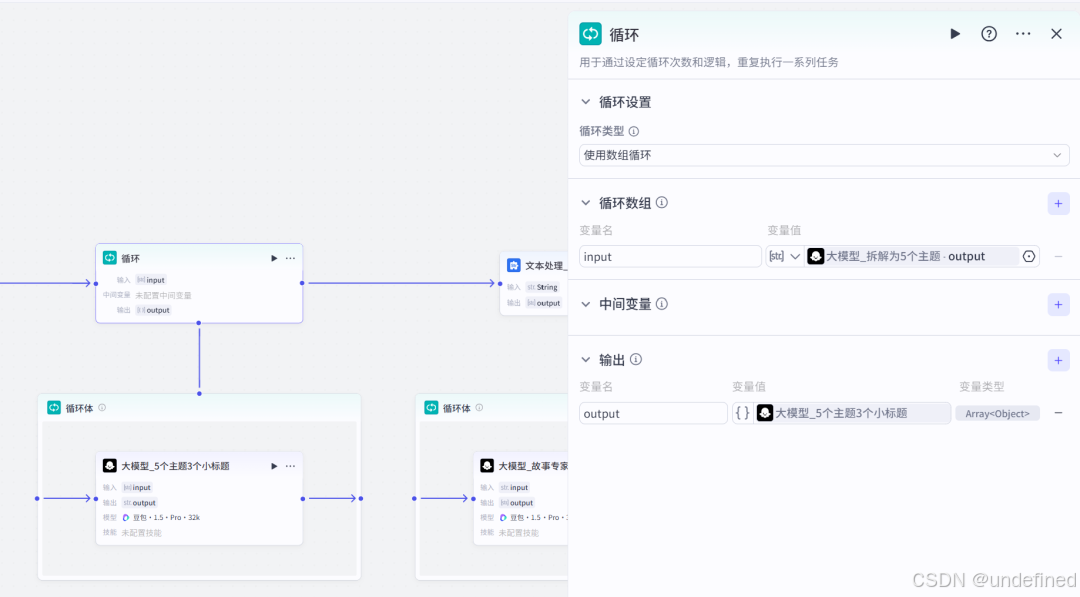Show info for left 循环体 container

coord(102,408)
